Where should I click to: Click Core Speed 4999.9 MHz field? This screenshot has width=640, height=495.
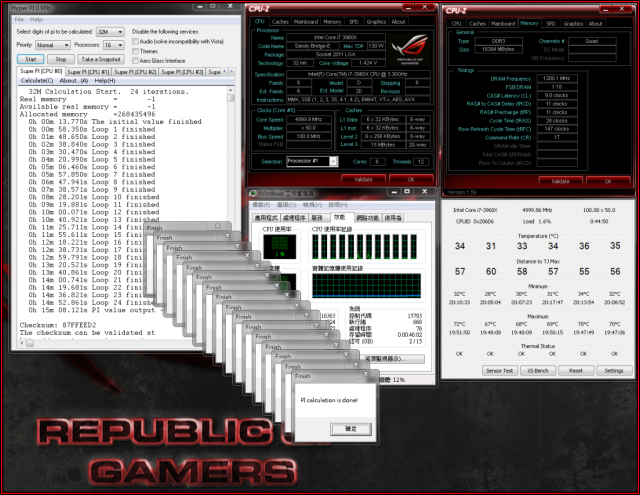click(x=309, y=120)
